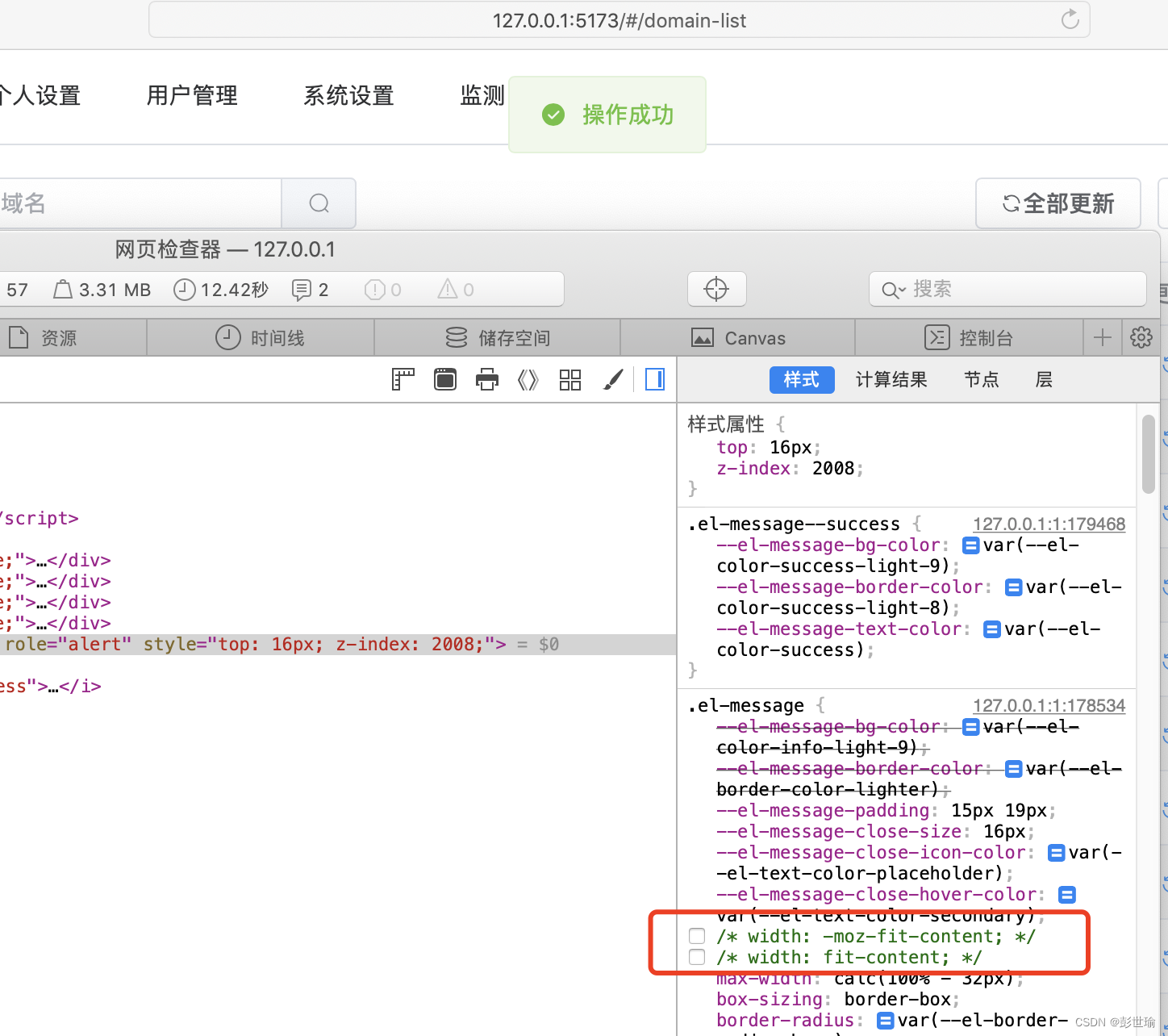Click the inspector 搜索 field
The width and height of the screenshot is (1168, 1036).
pos(1007,289)
